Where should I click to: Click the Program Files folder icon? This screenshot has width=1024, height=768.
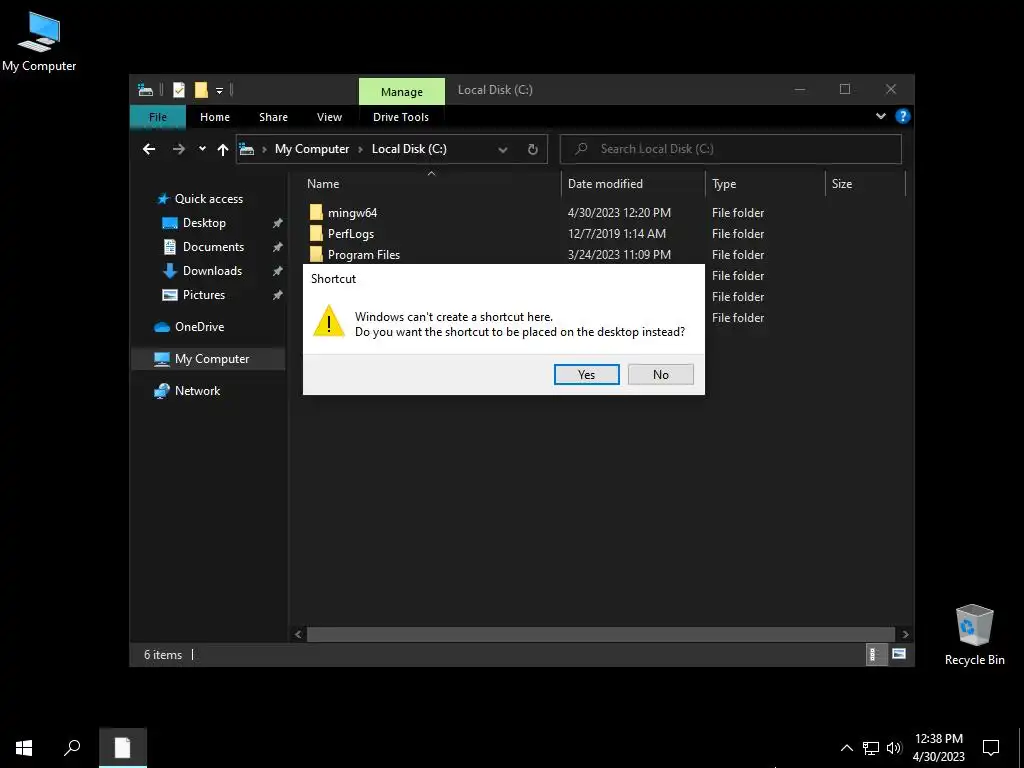point(316,254)
